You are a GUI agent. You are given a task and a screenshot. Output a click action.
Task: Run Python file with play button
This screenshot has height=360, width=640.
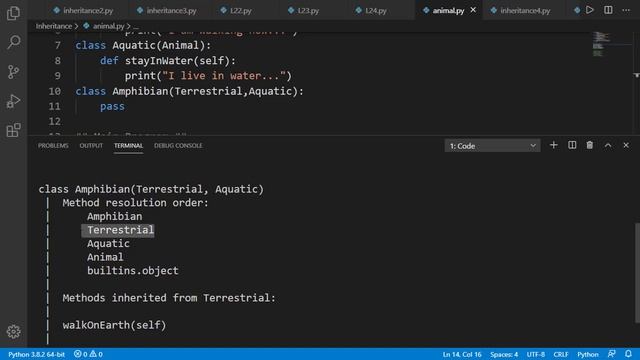click(589, 10)
